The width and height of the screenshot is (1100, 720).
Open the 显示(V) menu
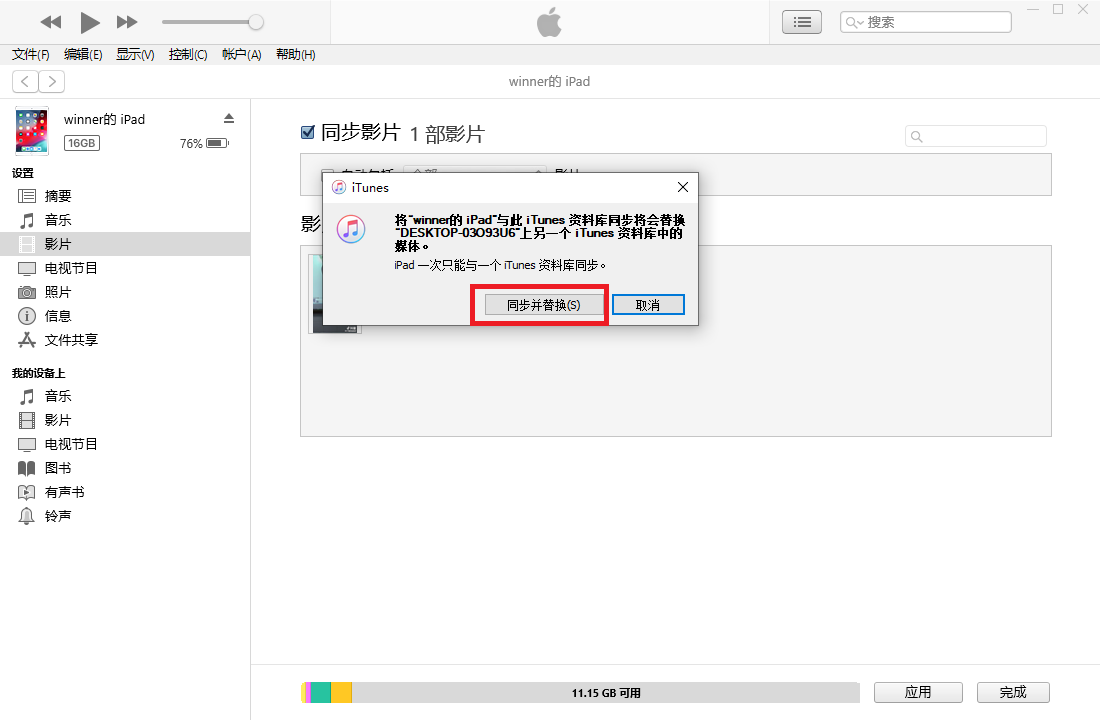[x=135, y=55]
